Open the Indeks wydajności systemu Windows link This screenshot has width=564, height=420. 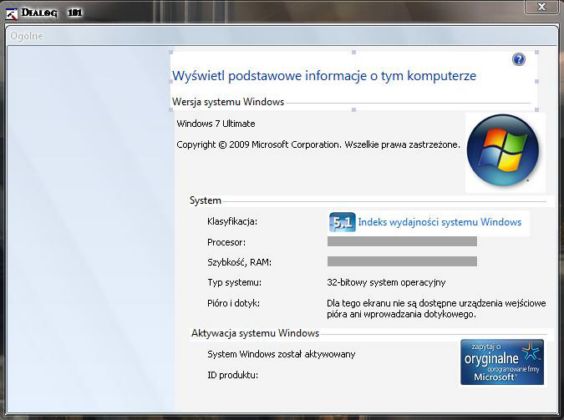(x=440, y=222)
